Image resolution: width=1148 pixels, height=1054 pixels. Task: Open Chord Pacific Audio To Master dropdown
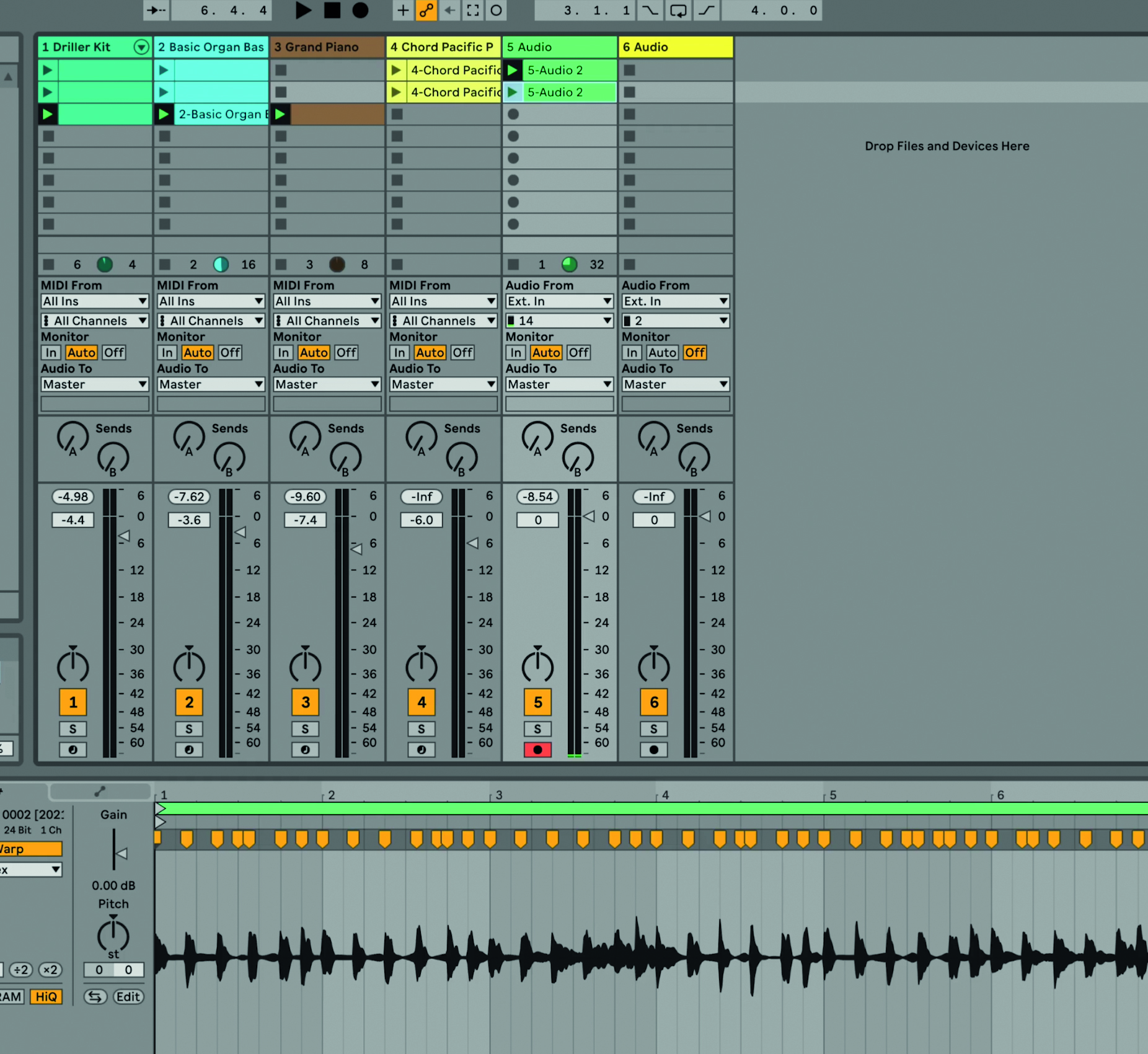[x=443, y=384]
